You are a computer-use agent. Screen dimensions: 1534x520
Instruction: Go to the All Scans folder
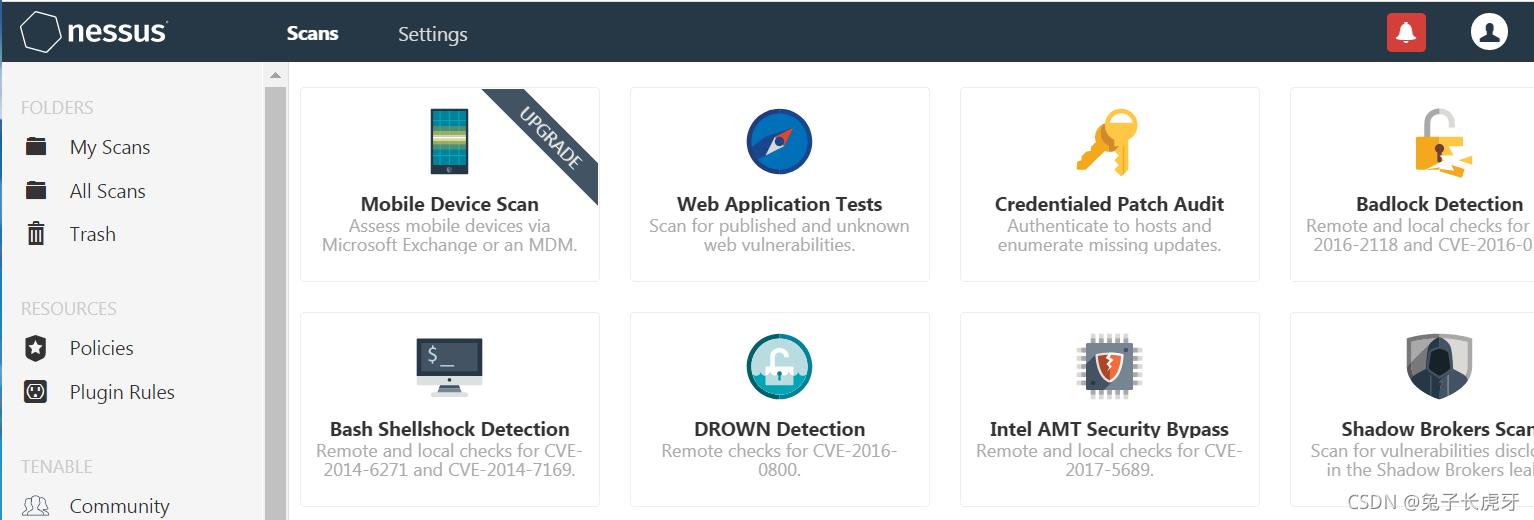pos(107,191)
